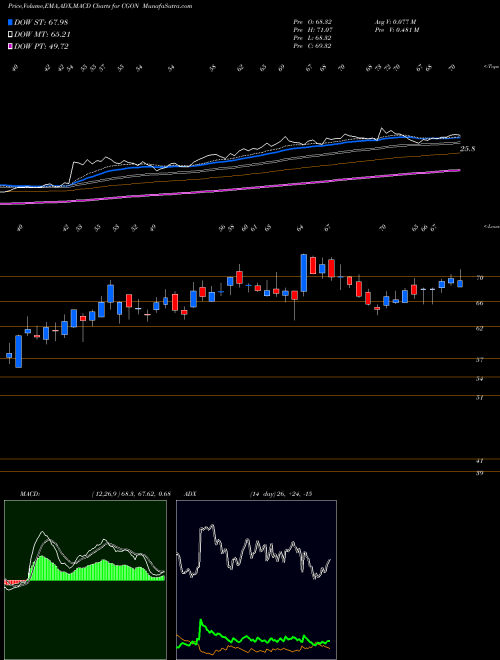Screen dimensions: 500x660
Task: Click the 41 price level label
Action: 479,460
